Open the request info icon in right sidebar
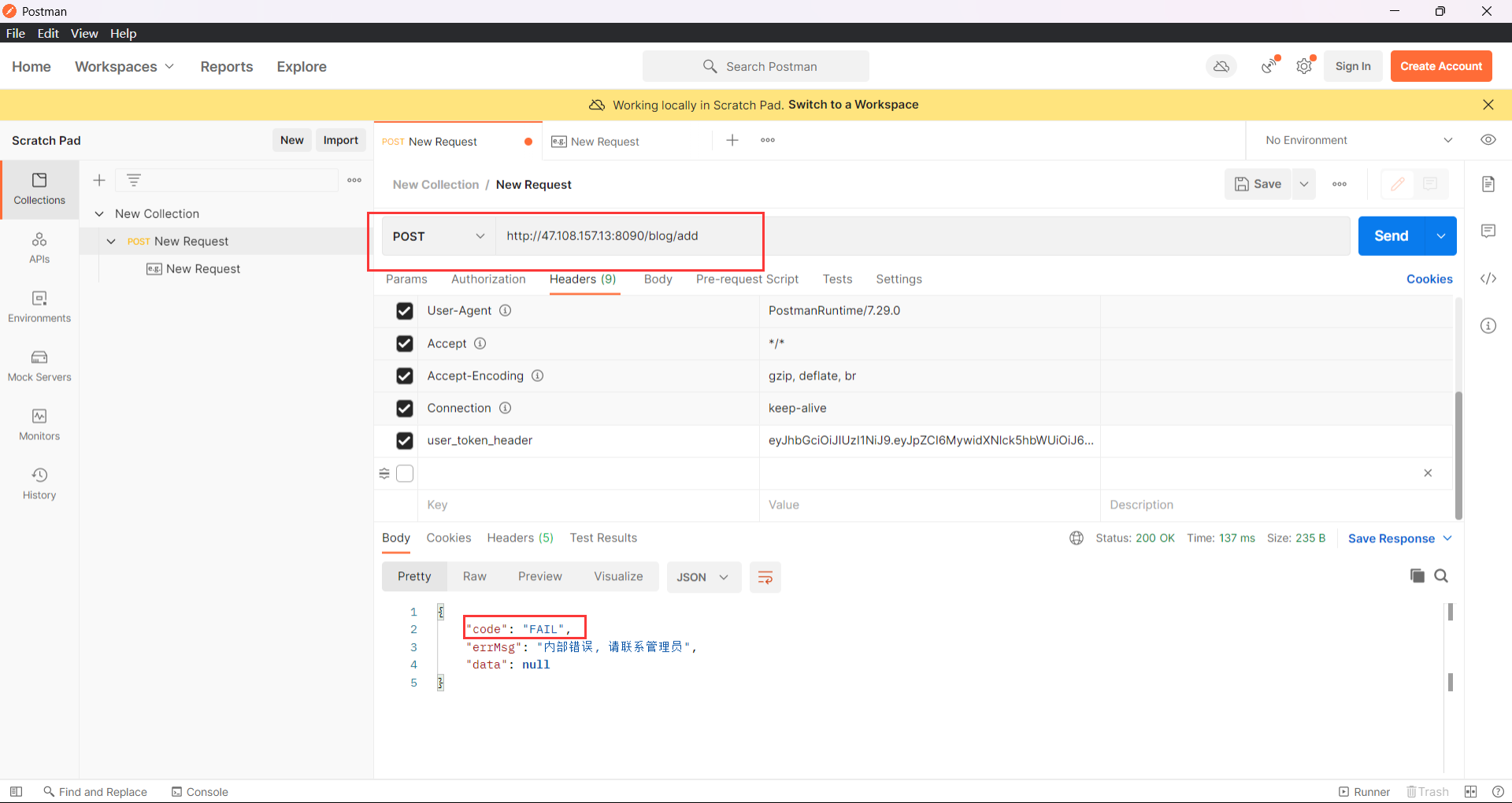The image size is (1512, 803). click(1488, 326)
